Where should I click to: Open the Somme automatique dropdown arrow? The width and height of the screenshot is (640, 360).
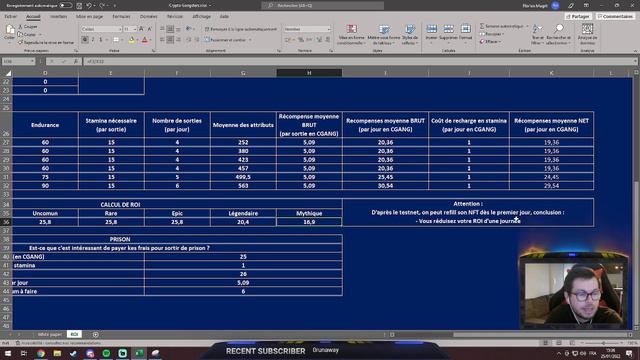(x=527, y=26)
